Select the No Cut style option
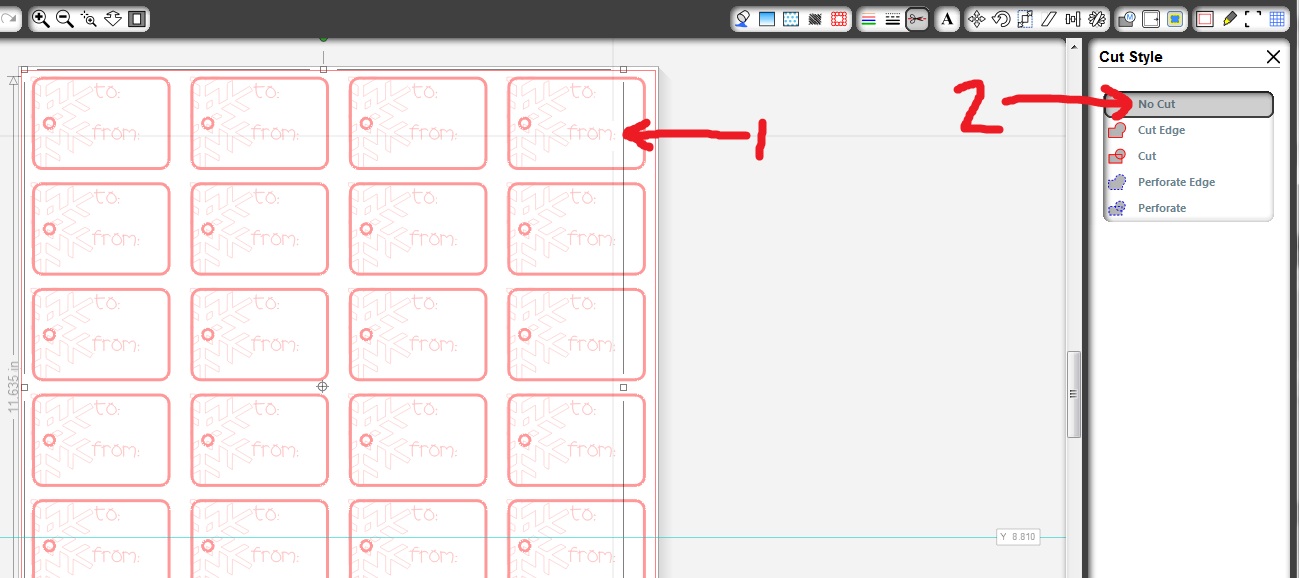 pyautogui.click(x=1189, y=104)
